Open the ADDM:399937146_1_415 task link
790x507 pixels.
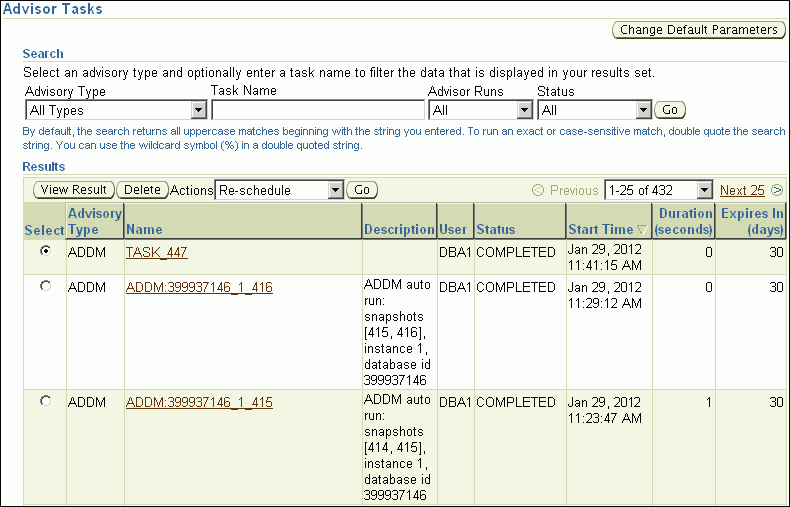pos(199,402)
